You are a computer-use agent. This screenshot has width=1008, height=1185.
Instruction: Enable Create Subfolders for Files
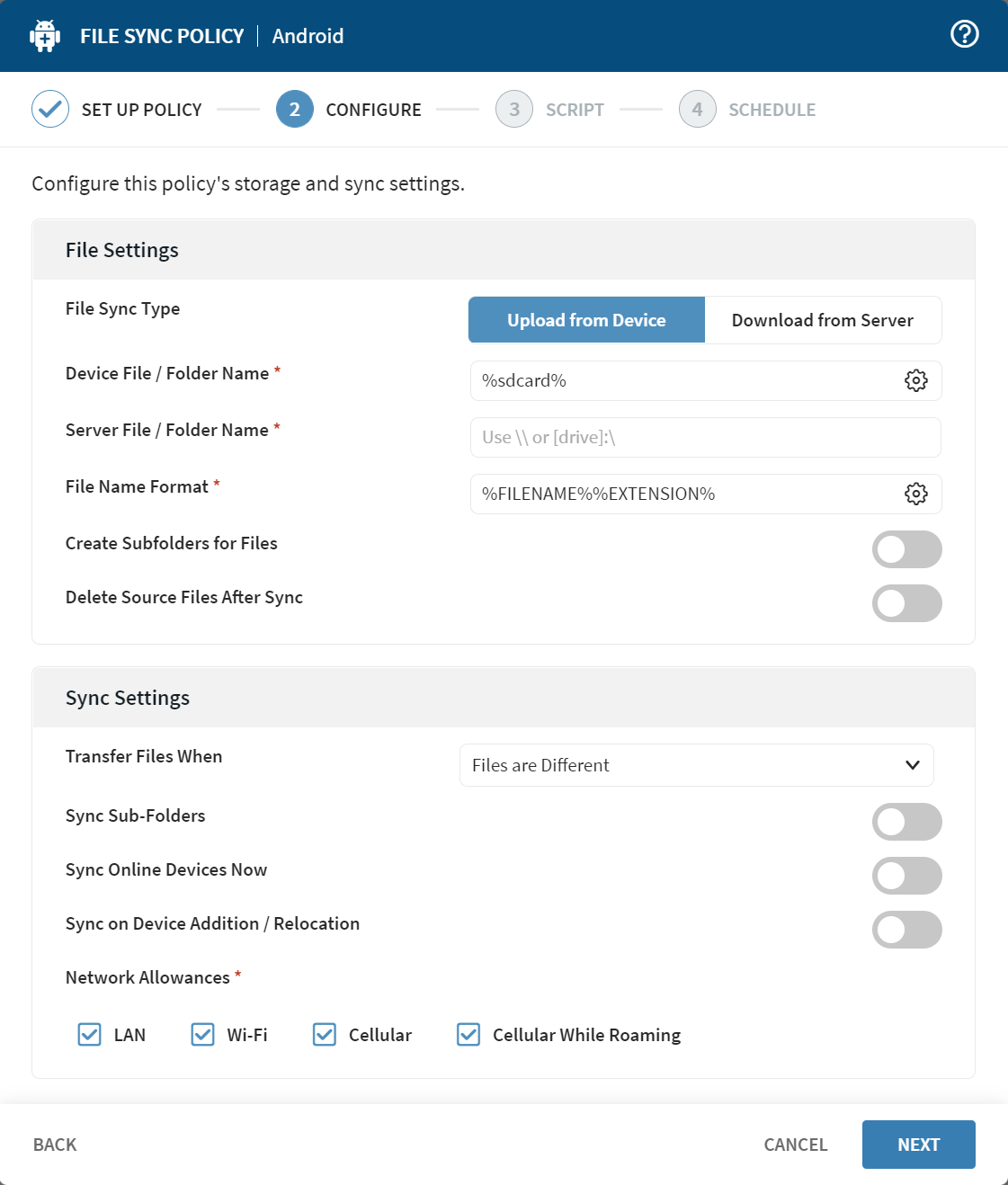pos(906,549)
